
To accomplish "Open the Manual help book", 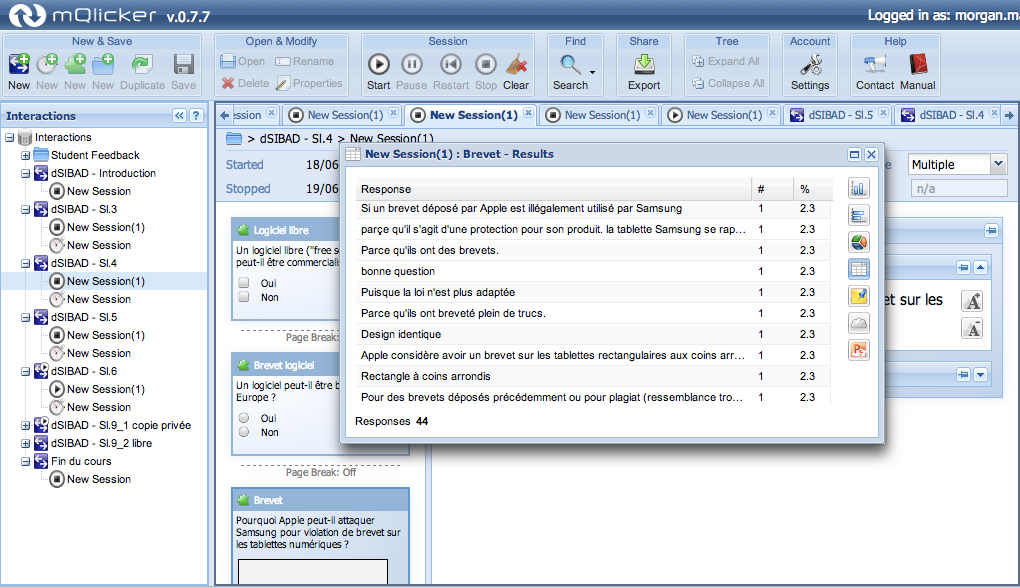I will point(917,70).
